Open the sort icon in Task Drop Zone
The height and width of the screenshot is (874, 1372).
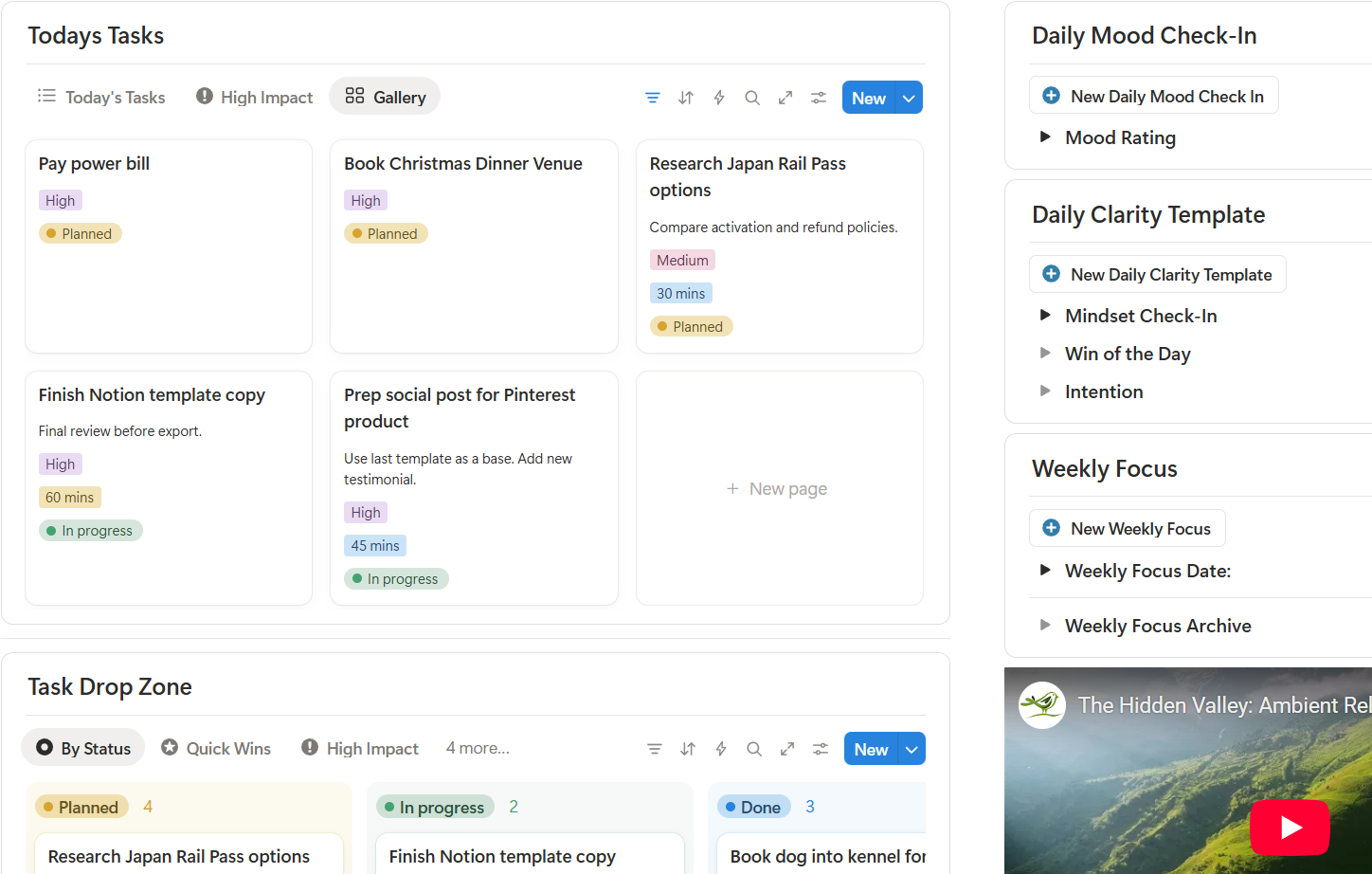coord(688,748)
